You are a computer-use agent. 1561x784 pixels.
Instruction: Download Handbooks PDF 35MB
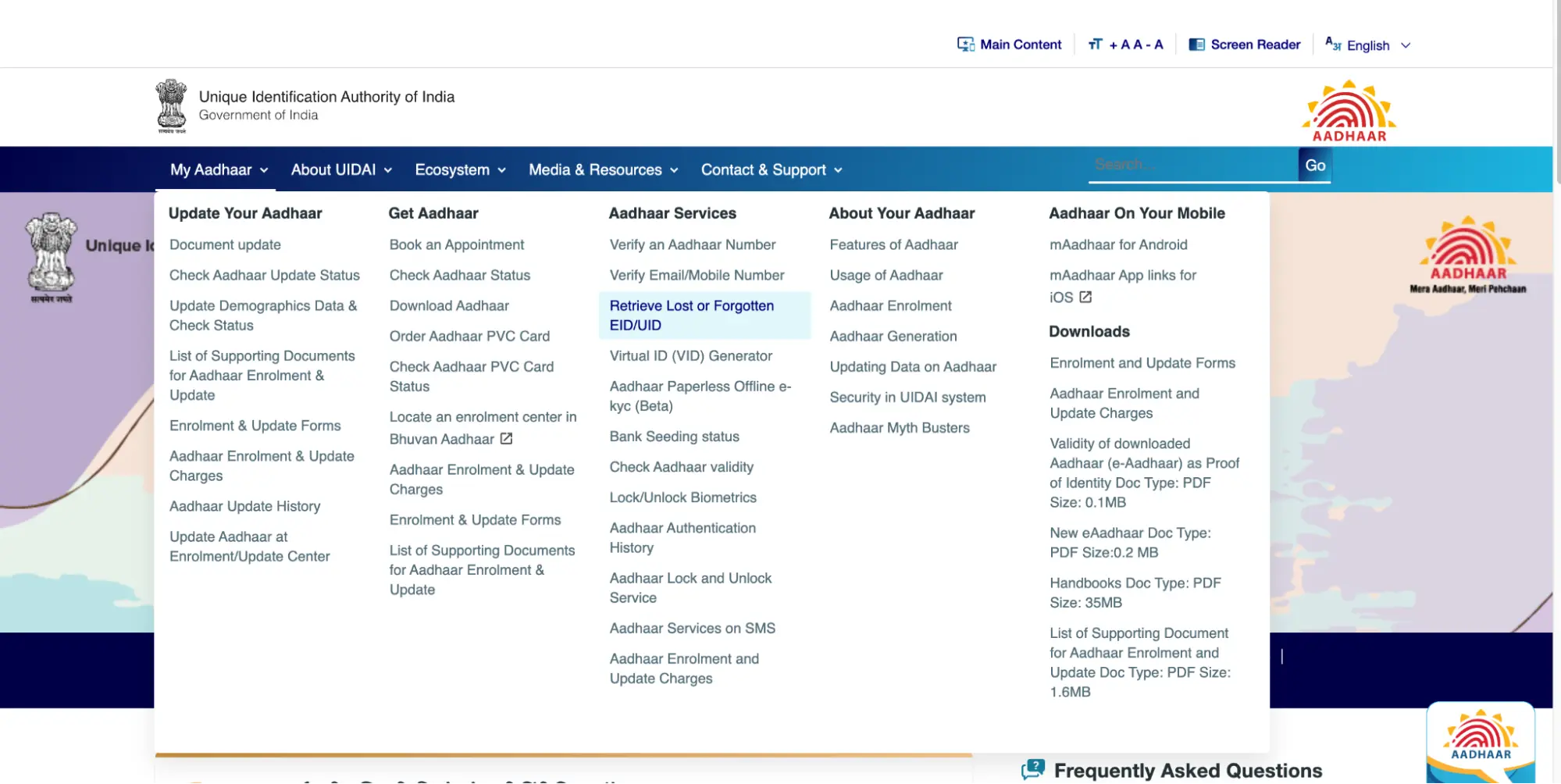(1135, 593)
